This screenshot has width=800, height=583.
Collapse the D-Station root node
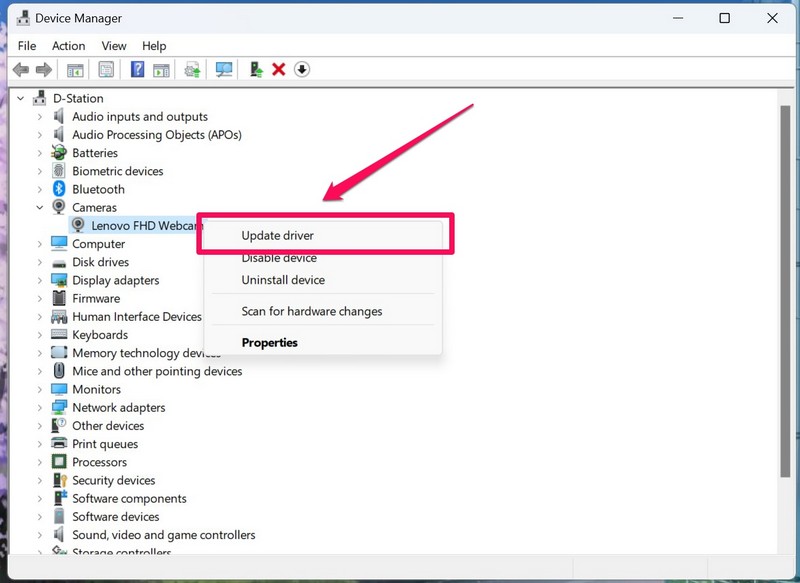click(x=21, y=99)
